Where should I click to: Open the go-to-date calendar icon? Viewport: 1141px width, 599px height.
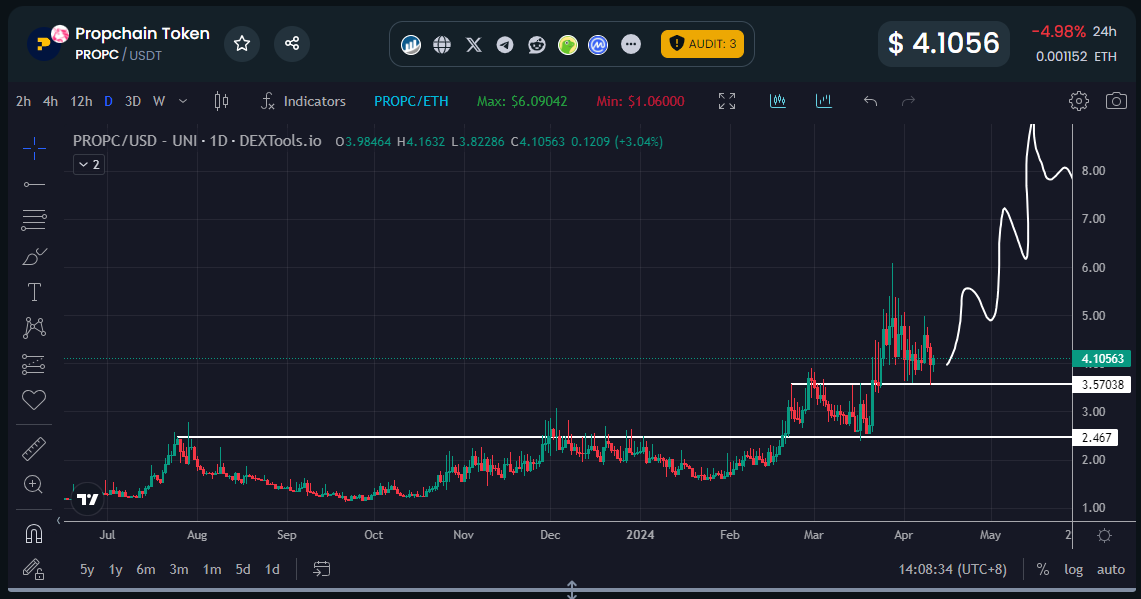[322, 569]
